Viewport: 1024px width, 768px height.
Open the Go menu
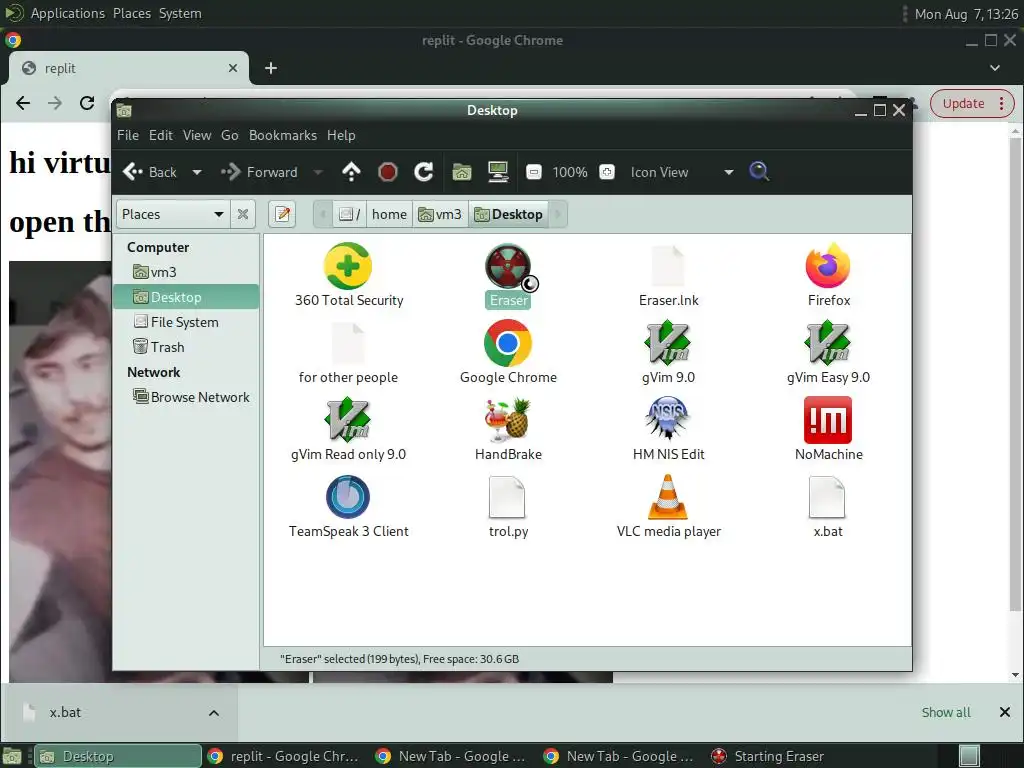[x=229, y=135]
